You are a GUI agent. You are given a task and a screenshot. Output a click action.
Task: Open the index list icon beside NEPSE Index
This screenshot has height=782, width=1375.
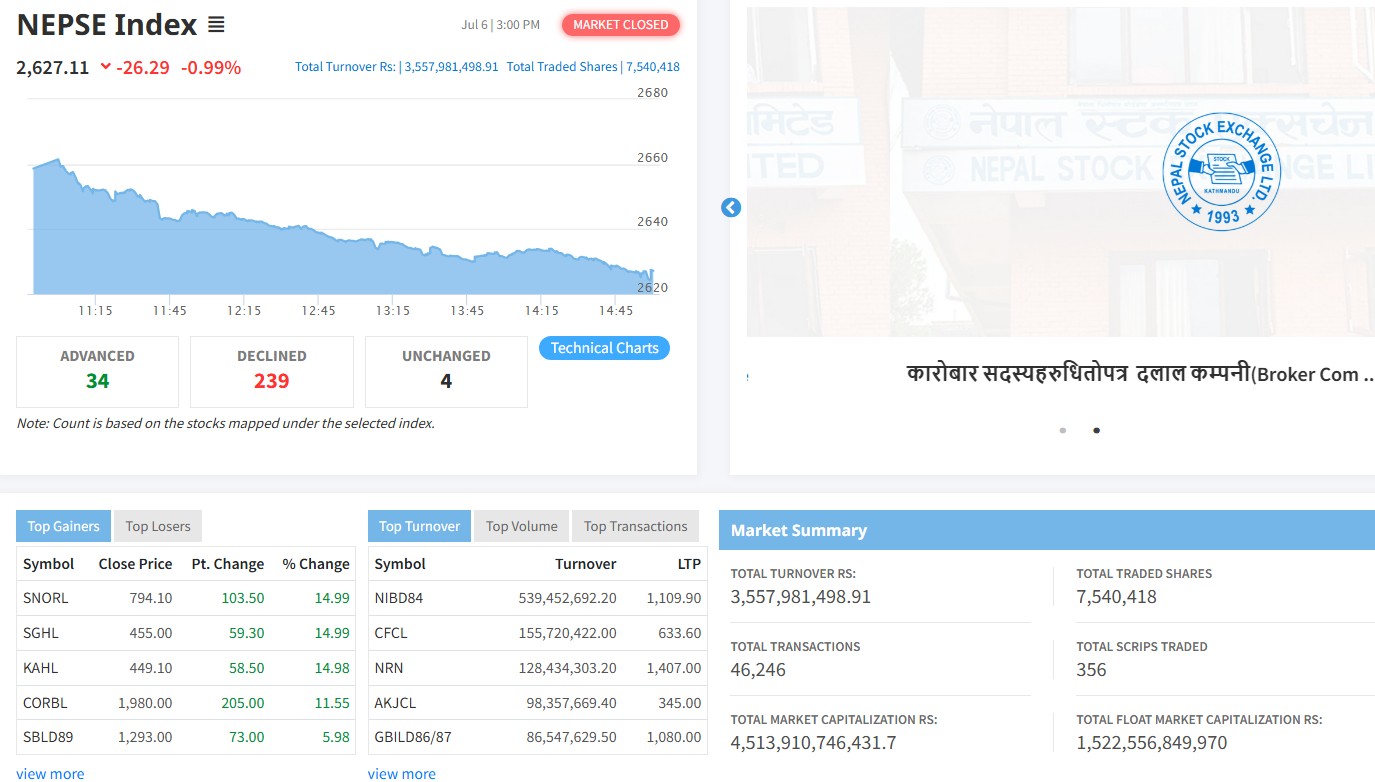tap(216, 25)
